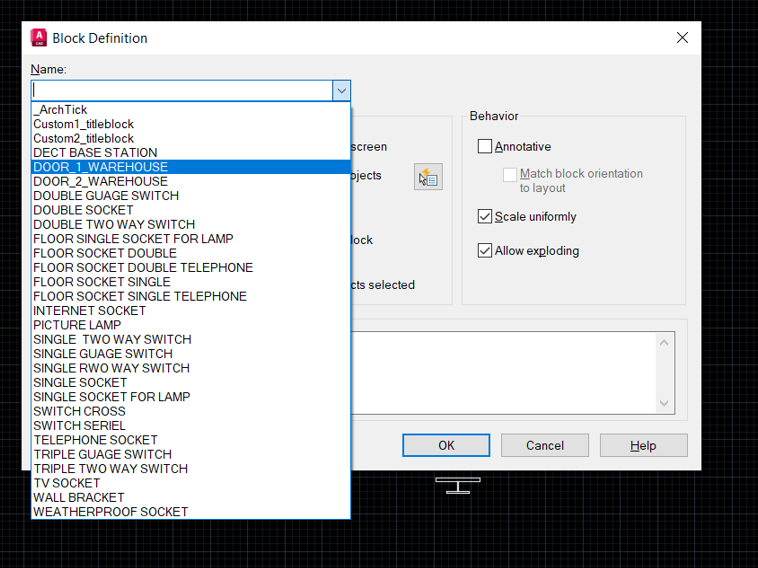758x568 pixels.
Task: Pick DOOR_1_WAREHOUSE in the list
Action: click(191, 167)
